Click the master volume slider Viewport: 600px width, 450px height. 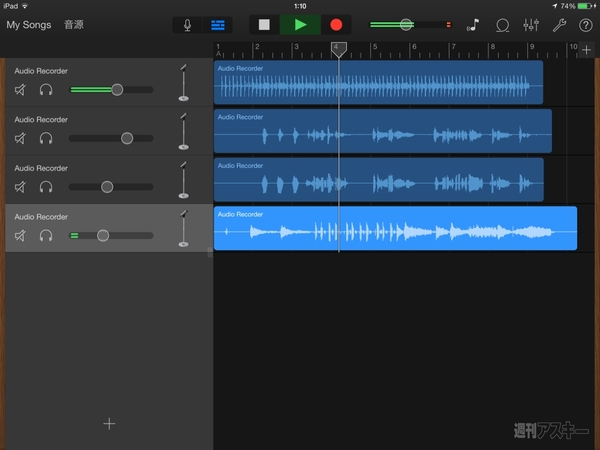pos(406,24)
